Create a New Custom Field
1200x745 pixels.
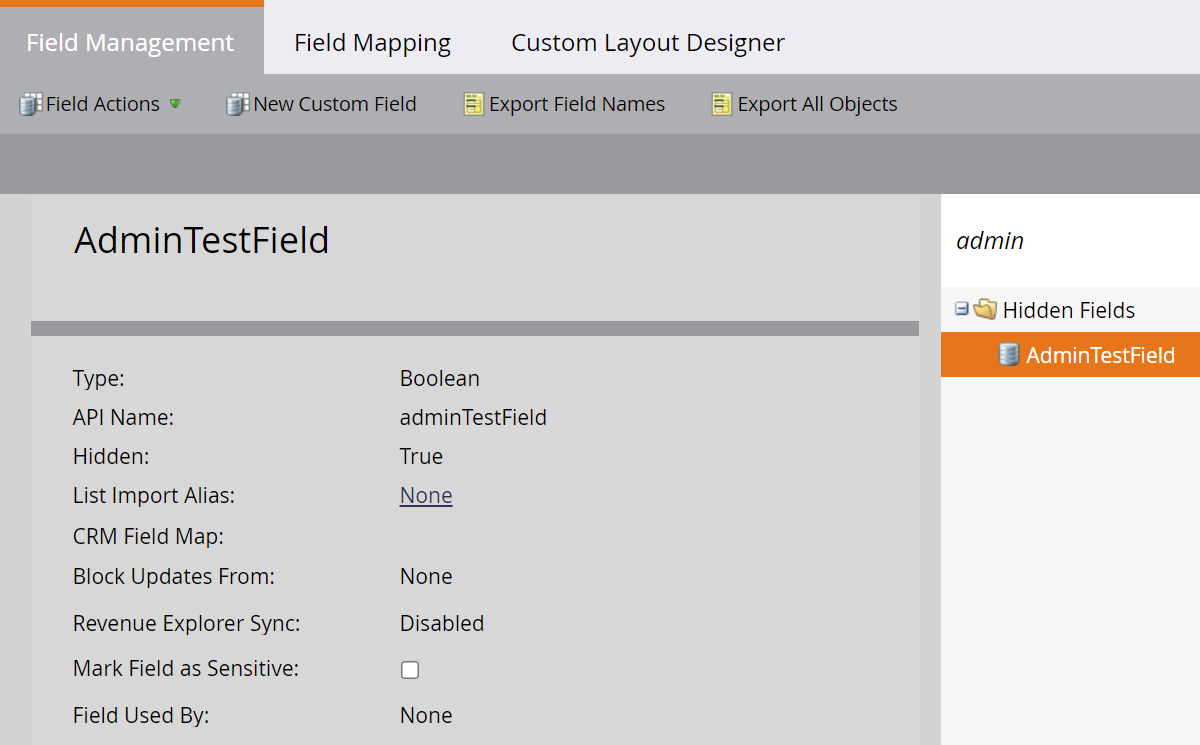(x=322, y=104)
